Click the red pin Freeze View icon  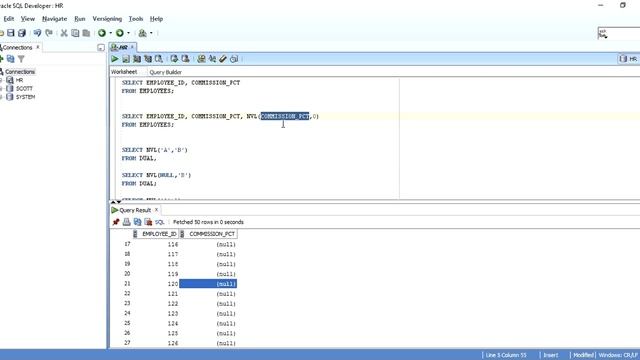click(x=116, y=222)
